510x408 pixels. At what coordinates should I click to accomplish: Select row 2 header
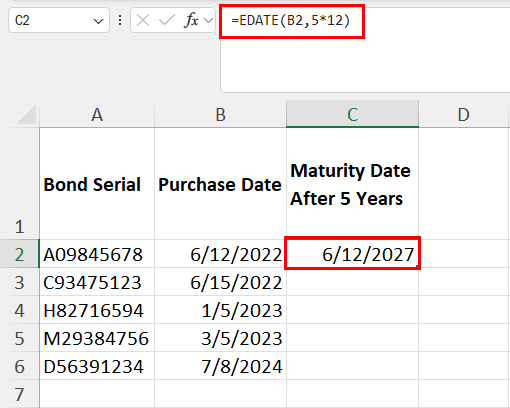(x=19, y=254)
